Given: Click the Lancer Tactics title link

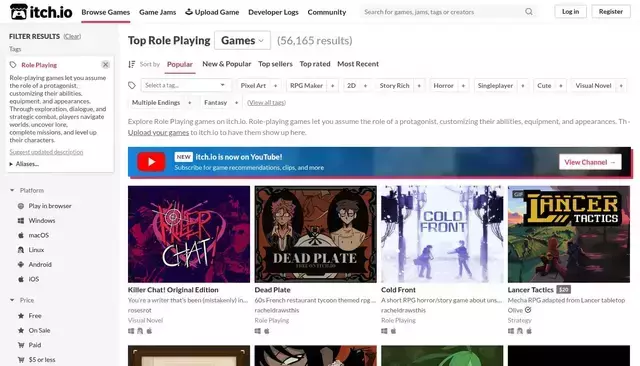Looking at the screenshot, I should (x=531, y=290).
